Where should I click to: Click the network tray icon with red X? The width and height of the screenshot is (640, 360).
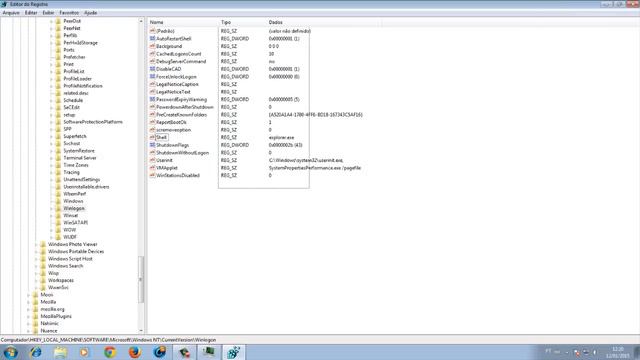click(x=576, y=352)
